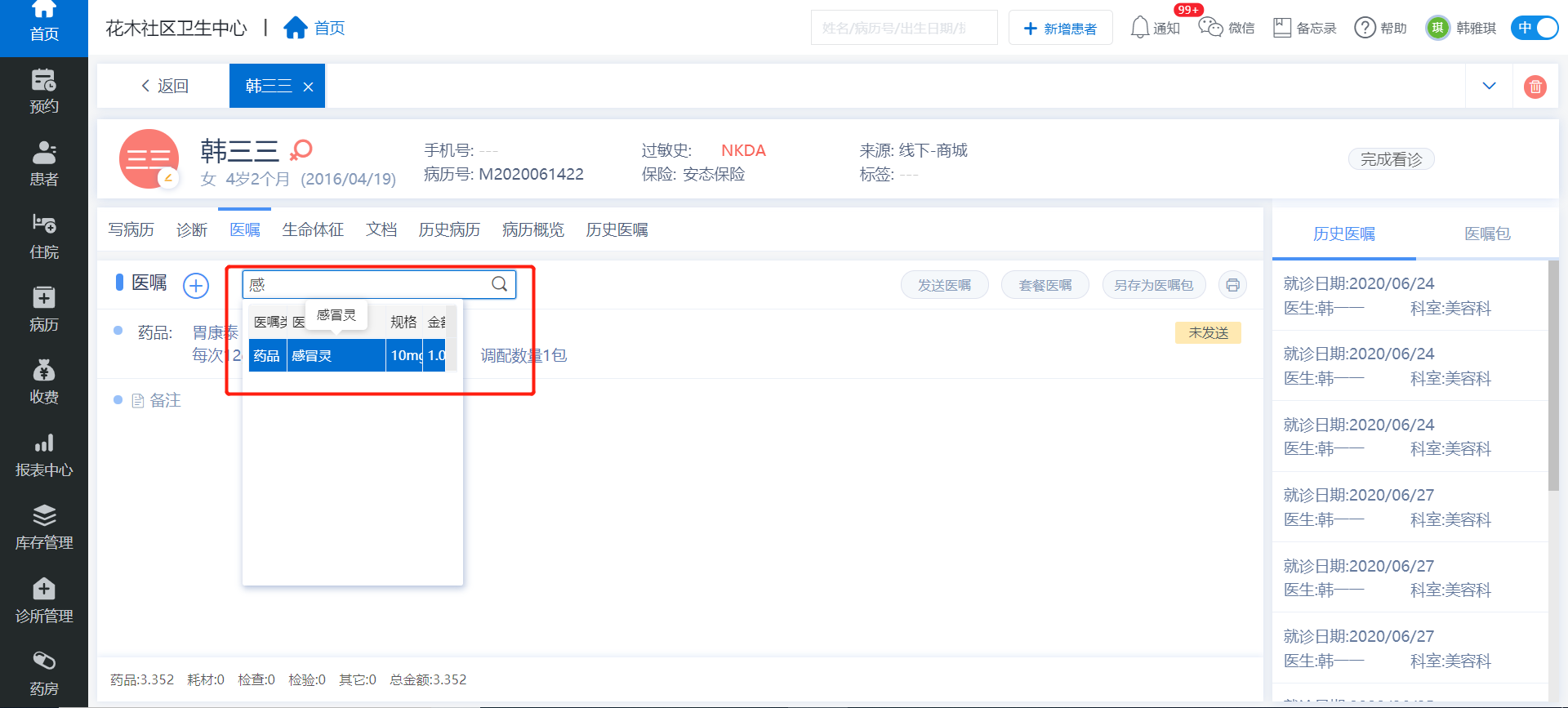Expand the patient tabs dropdown chevron

(x=1489, y=86)
